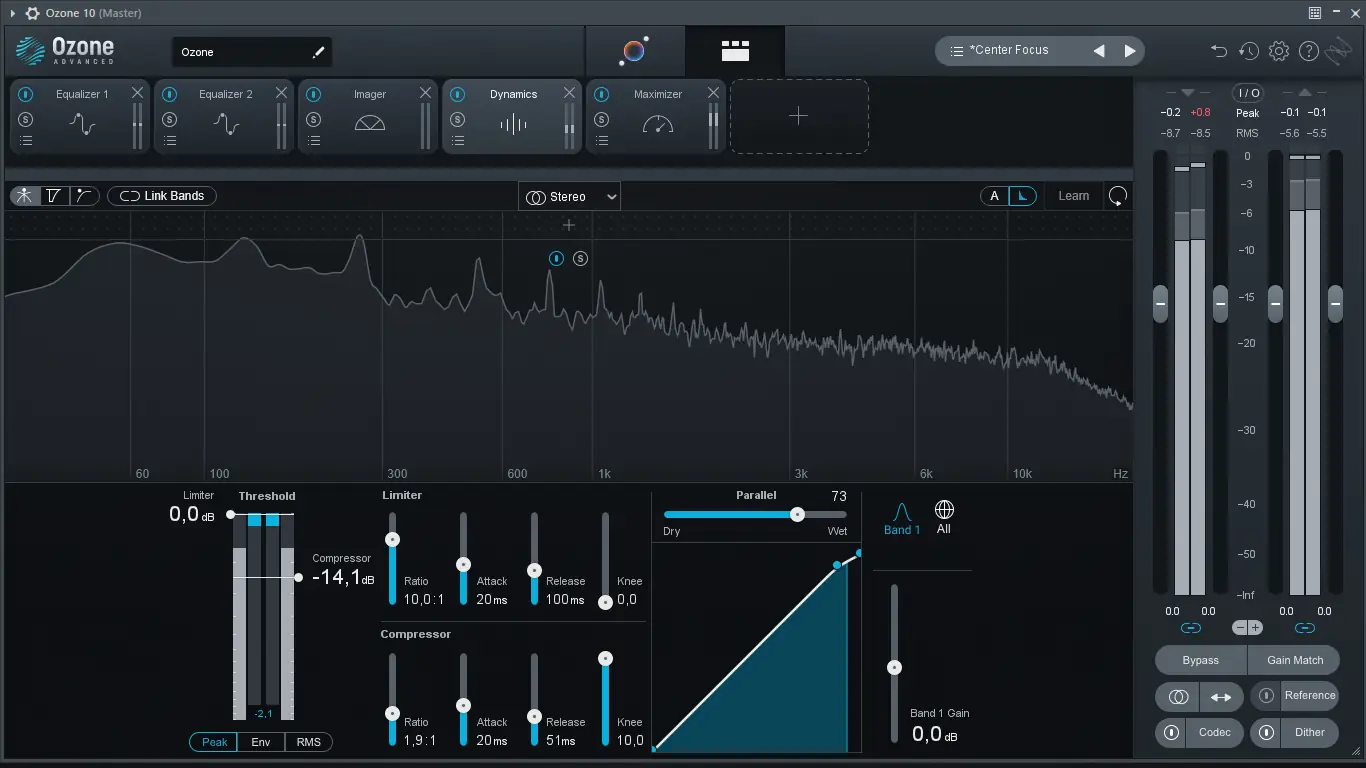The image size is (1366, 768).
Task: Click the channel operations circles icon below Bypass
Action: pos(1176,697)
